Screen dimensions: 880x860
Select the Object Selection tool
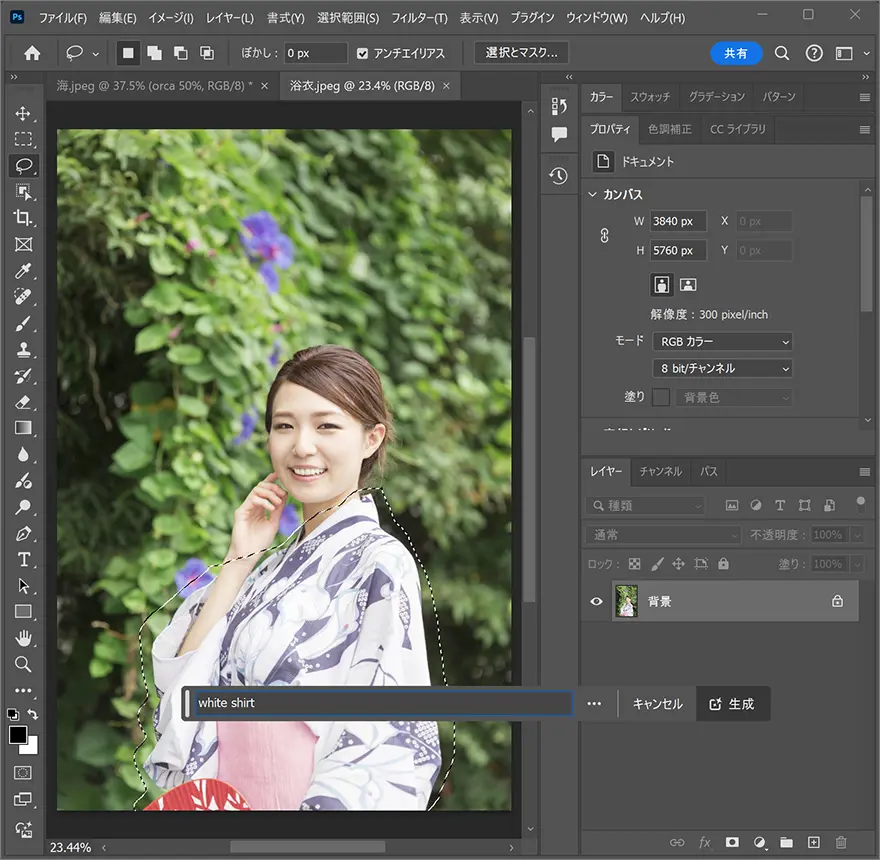click(23, 191)
